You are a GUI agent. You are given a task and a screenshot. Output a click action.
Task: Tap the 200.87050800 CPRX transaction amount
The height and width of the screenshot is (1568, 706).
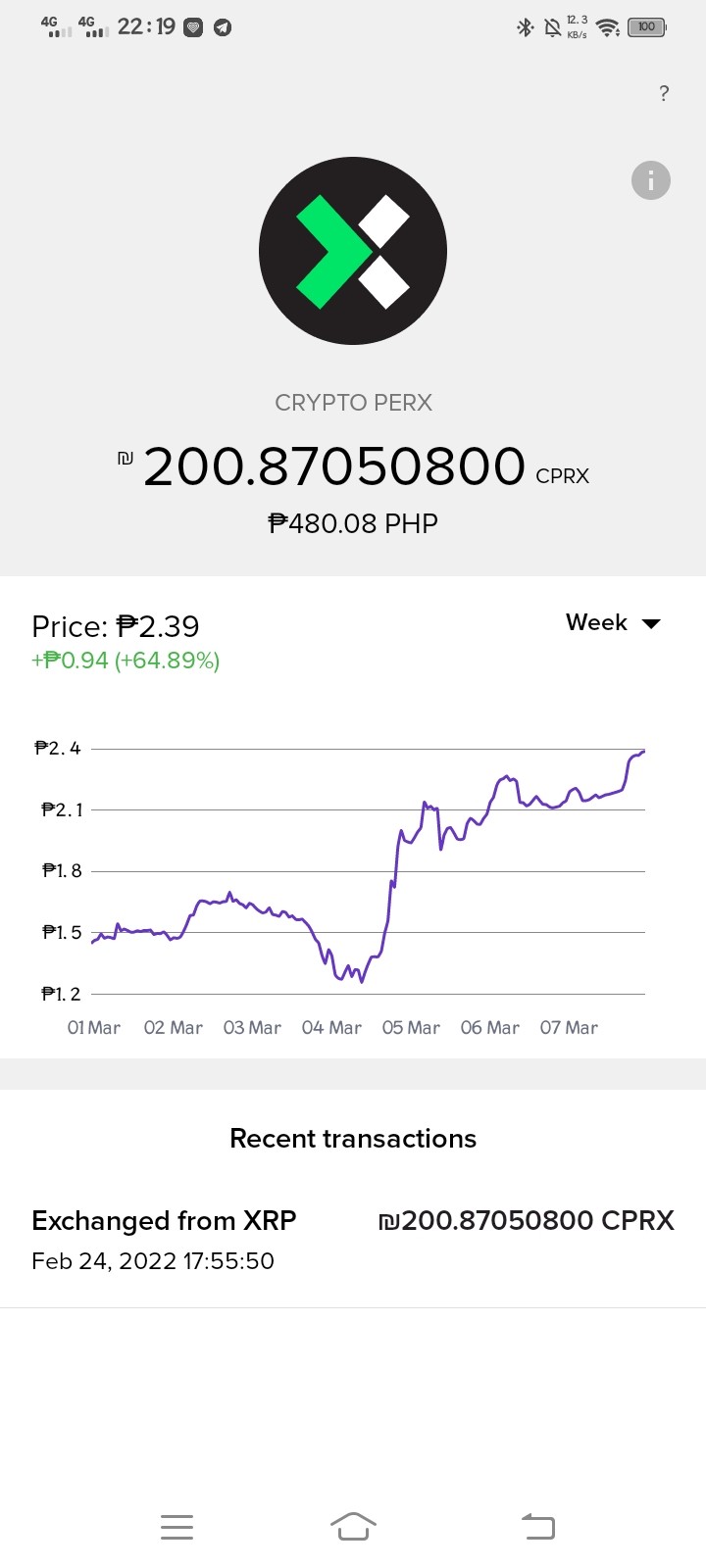click(527, 1220)
